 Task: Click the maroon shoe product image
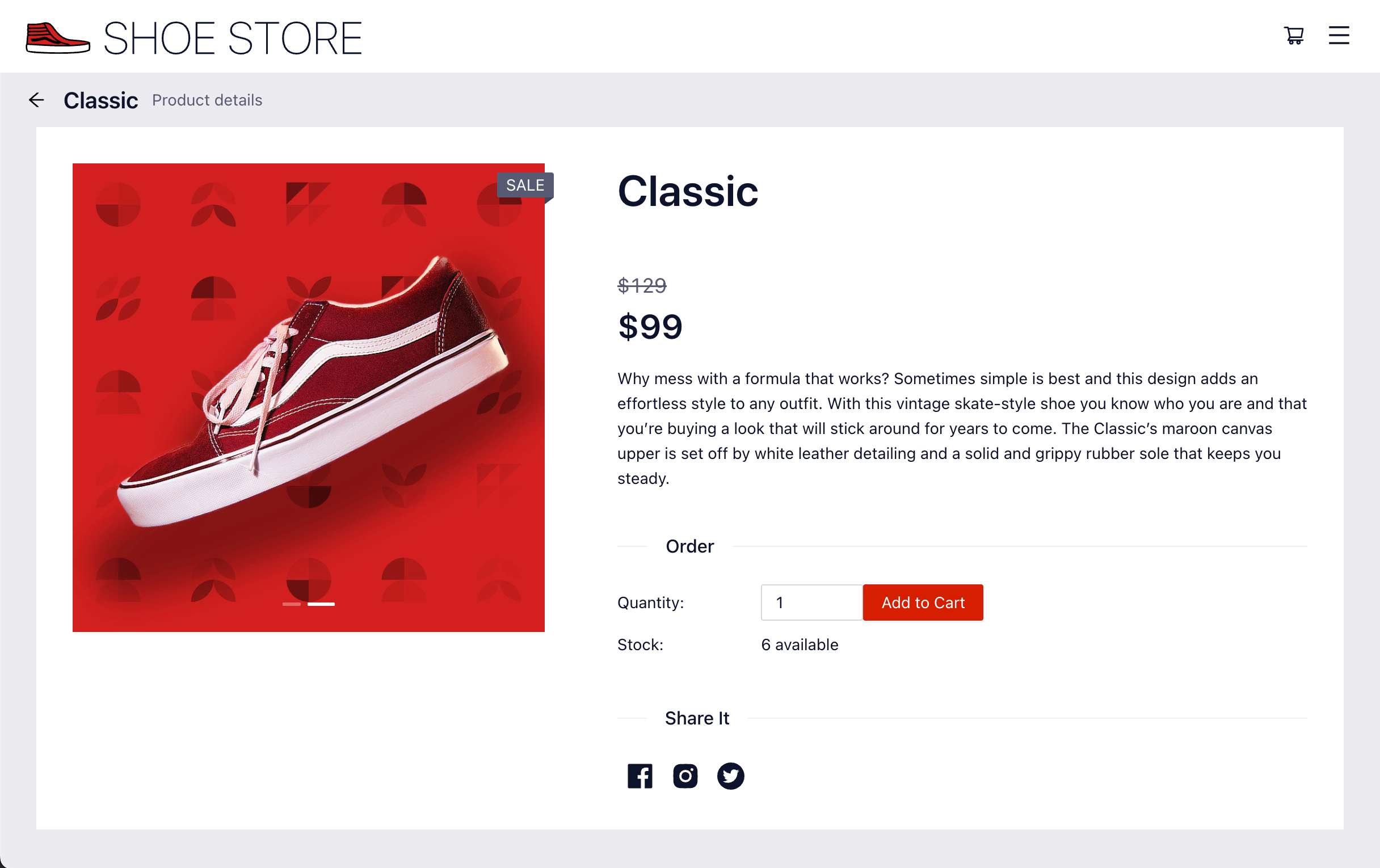coord(308,390)
